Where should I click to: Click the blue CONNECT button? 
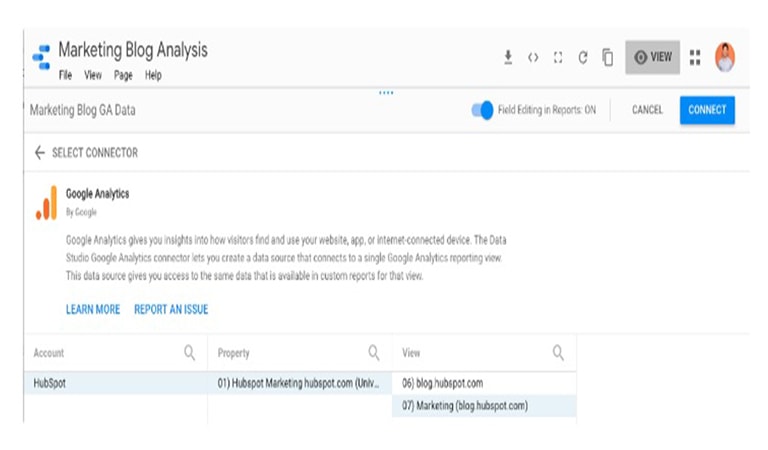click(x=707, y=110)
